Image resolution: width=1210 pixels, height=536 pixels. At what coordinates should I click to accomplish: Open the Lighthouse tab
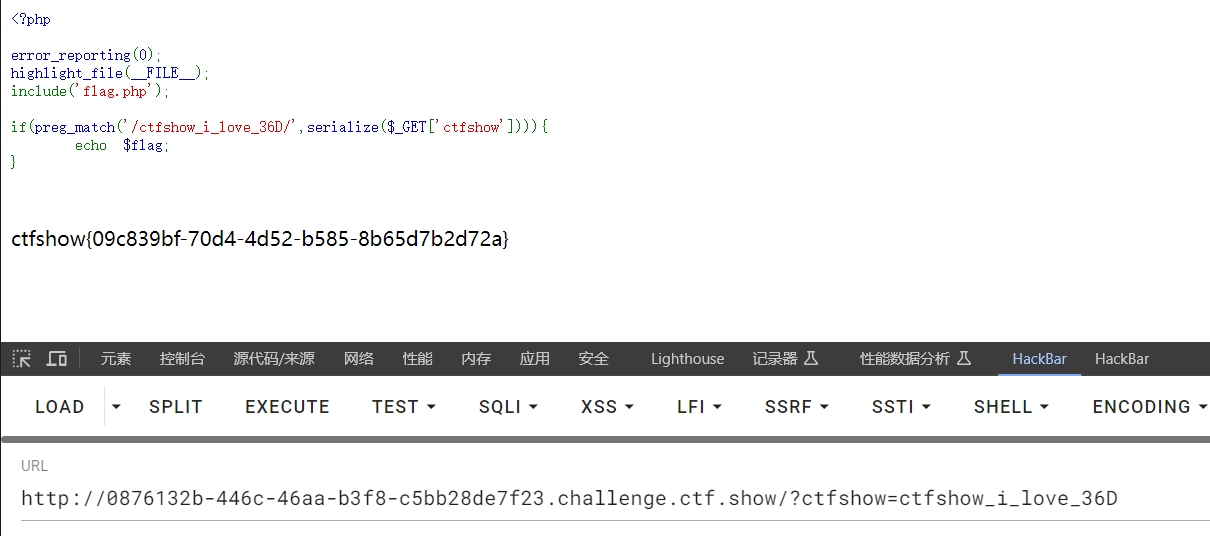(x=687, y=358)
